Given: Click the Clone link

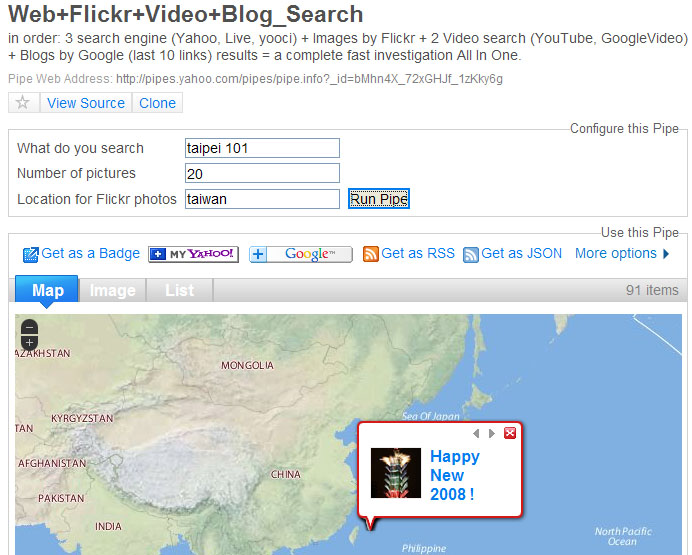Looking at the screenshot, I should point(158,103).
